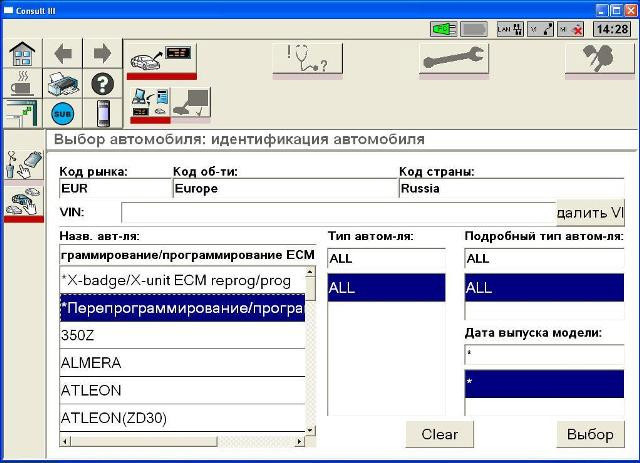Click the mobile device icon
Viewport: 640px width, 463px height.
pyautogui.click(x=101, y=113)
